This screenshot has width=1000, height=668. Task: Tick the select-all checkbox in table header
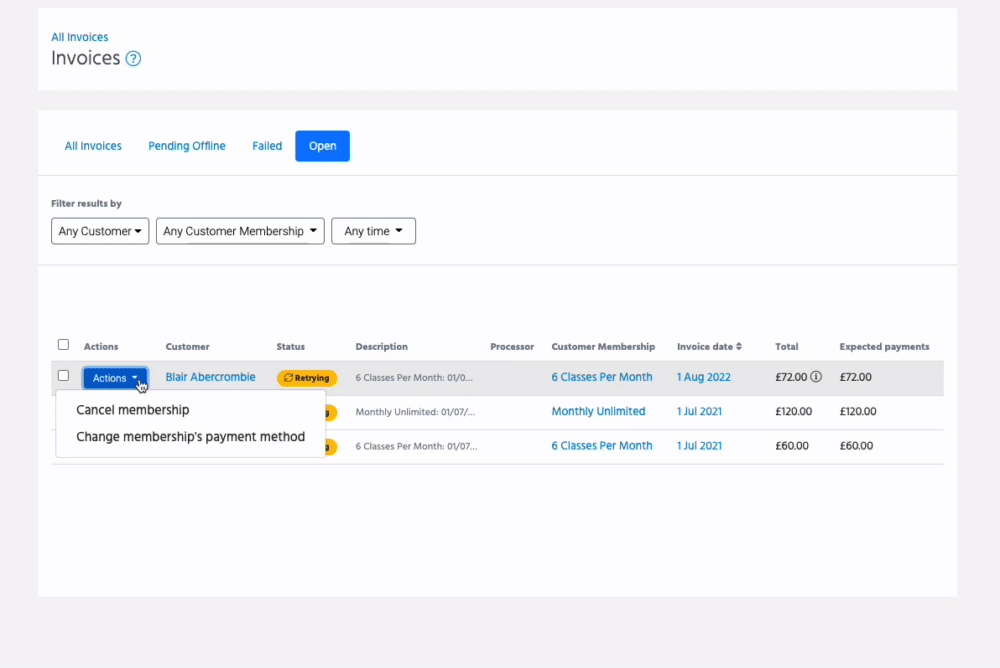click(x=63, y=345)
